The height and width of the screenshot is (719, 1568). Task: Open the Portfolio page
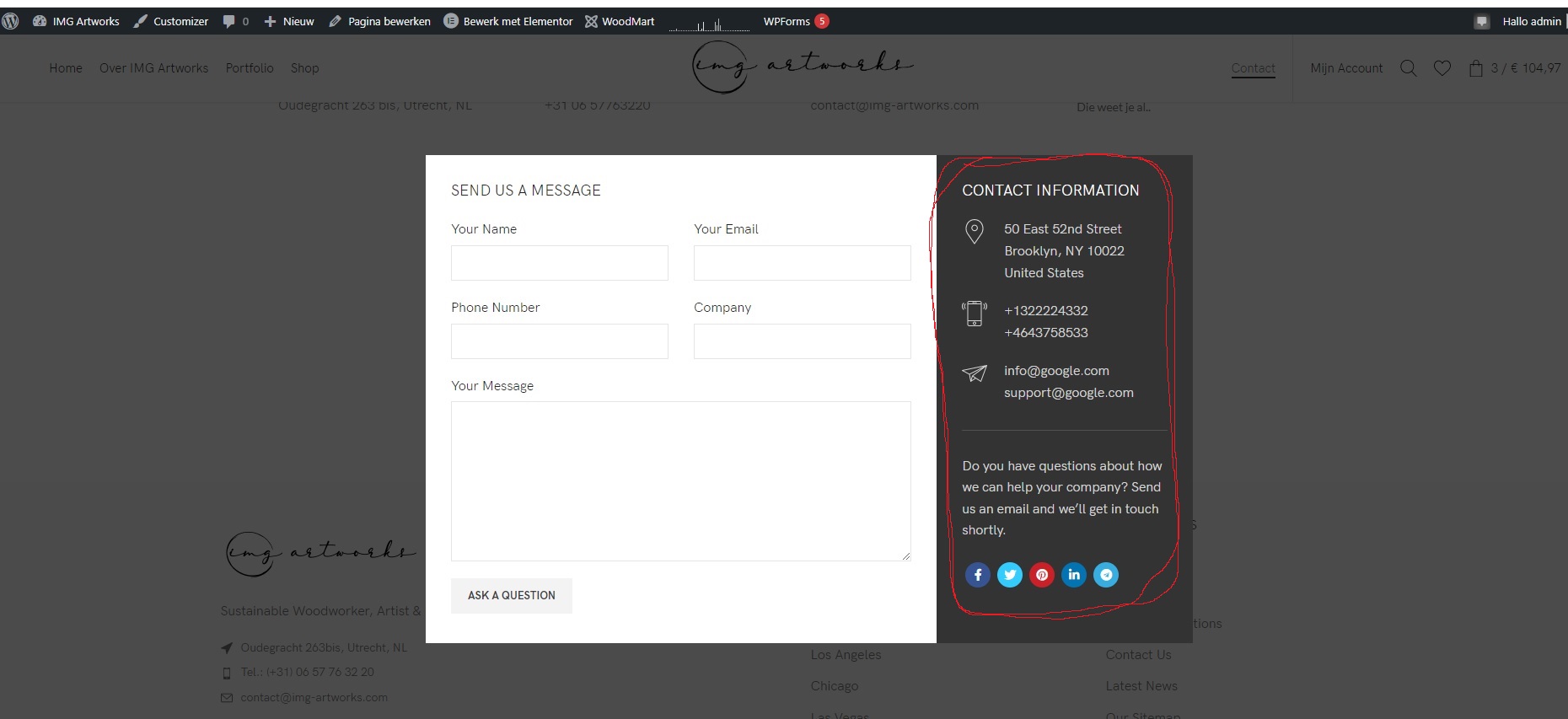click(250, 68)
